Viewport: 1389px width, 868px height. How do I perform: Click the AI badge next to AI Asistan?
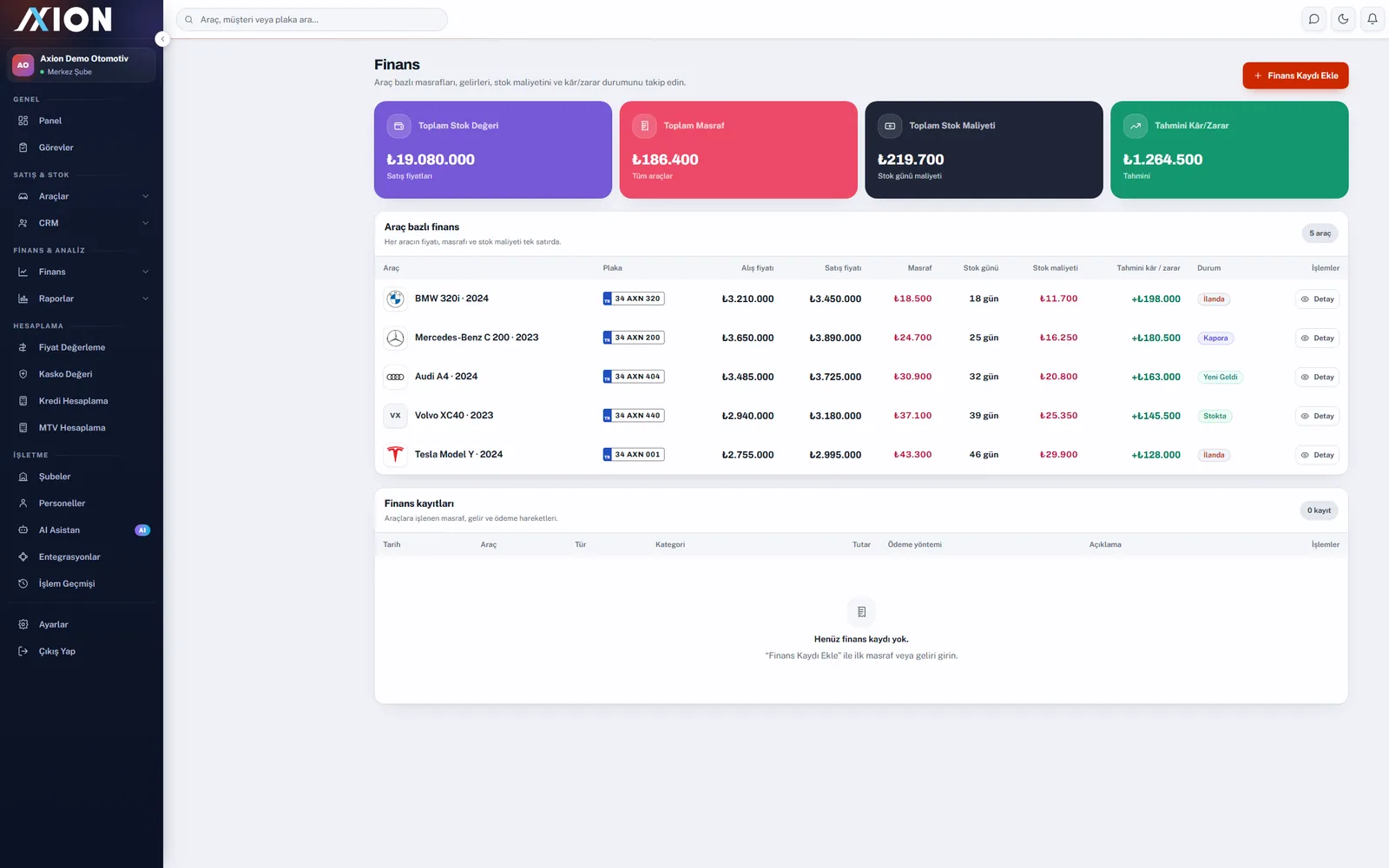(142, 530)
